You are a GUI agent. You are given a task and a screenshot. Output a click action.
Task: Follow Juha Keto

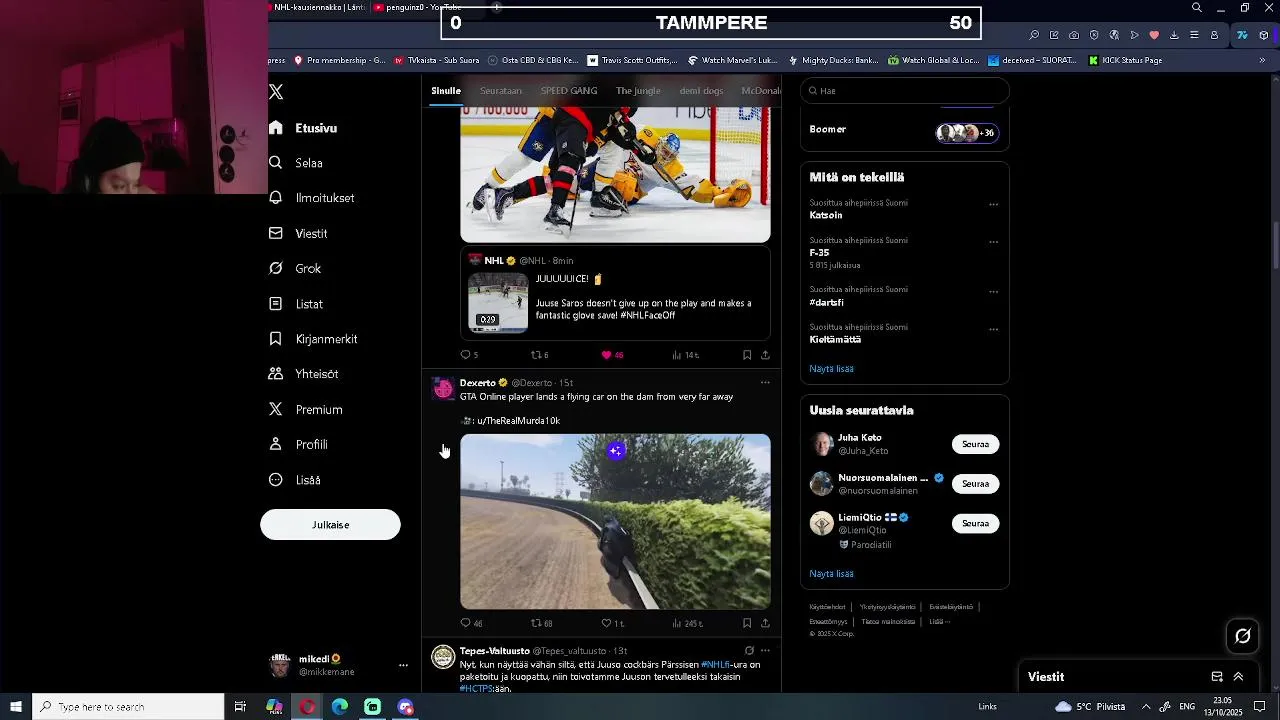[975, 444]
